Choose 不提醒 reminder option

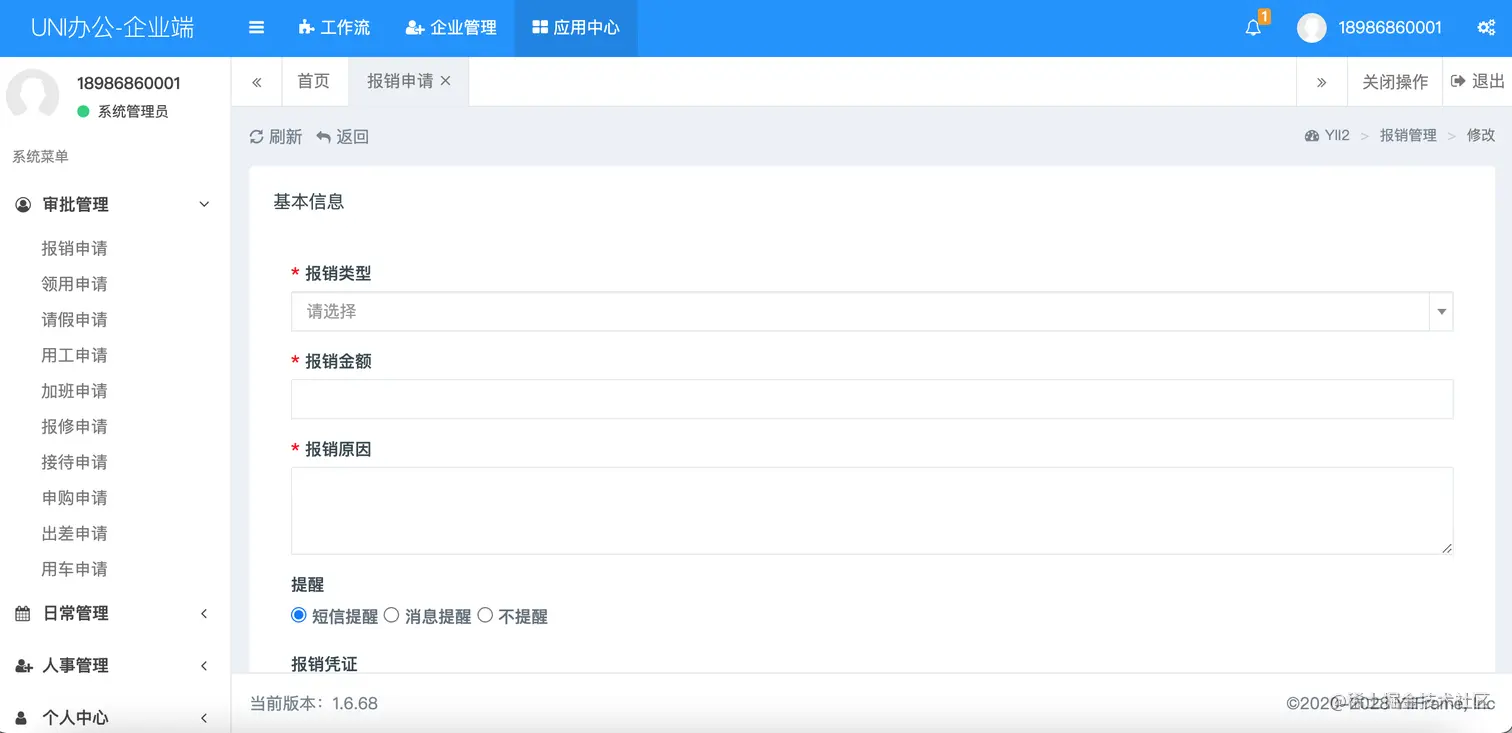click(x=485, y=615)
